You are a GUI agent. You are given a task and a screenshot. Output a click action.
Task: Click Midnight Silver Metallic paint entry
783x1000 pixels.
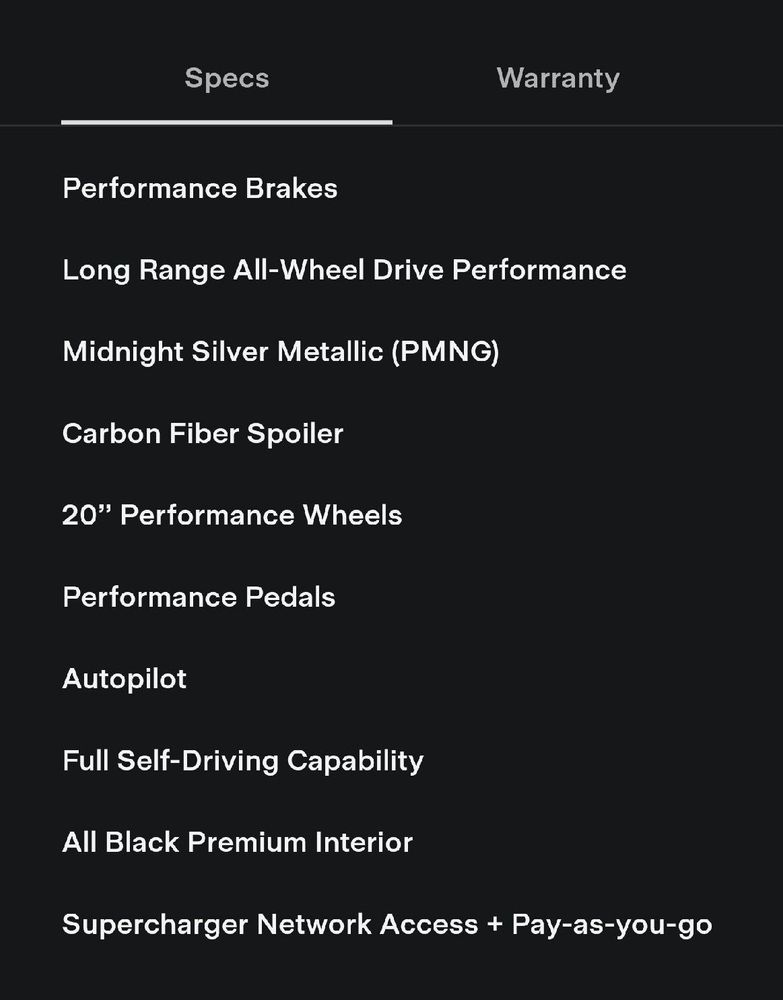click(281, 352)
